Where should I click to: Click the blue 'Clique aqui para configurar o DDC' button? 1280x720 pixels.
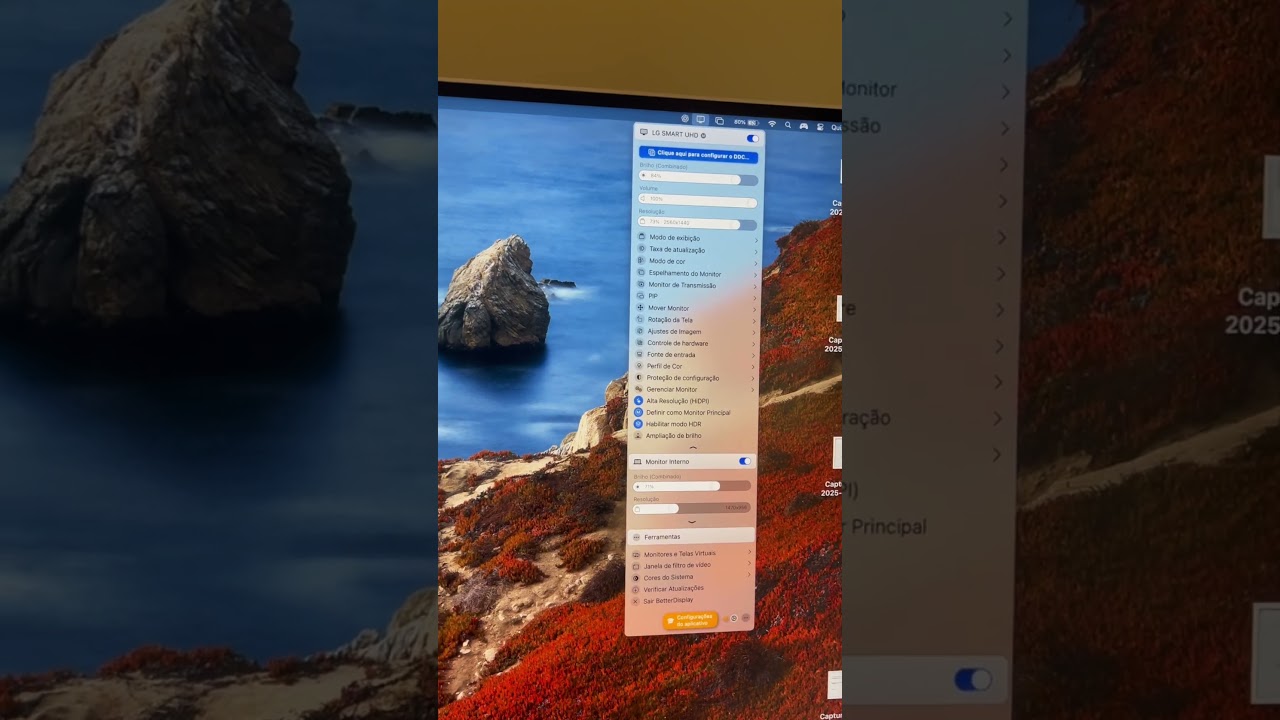698,155
